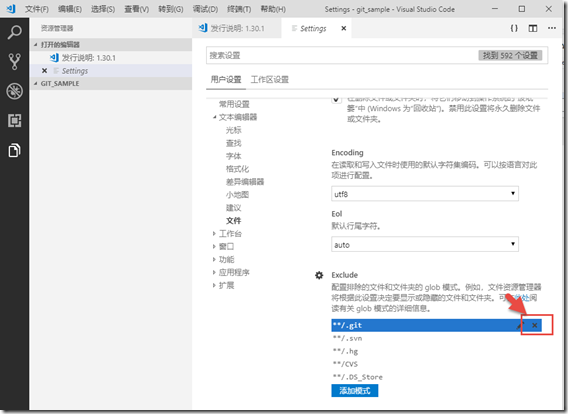Go to 查找 settings section
Screen dimensions: 568x414
pos(234,143)
